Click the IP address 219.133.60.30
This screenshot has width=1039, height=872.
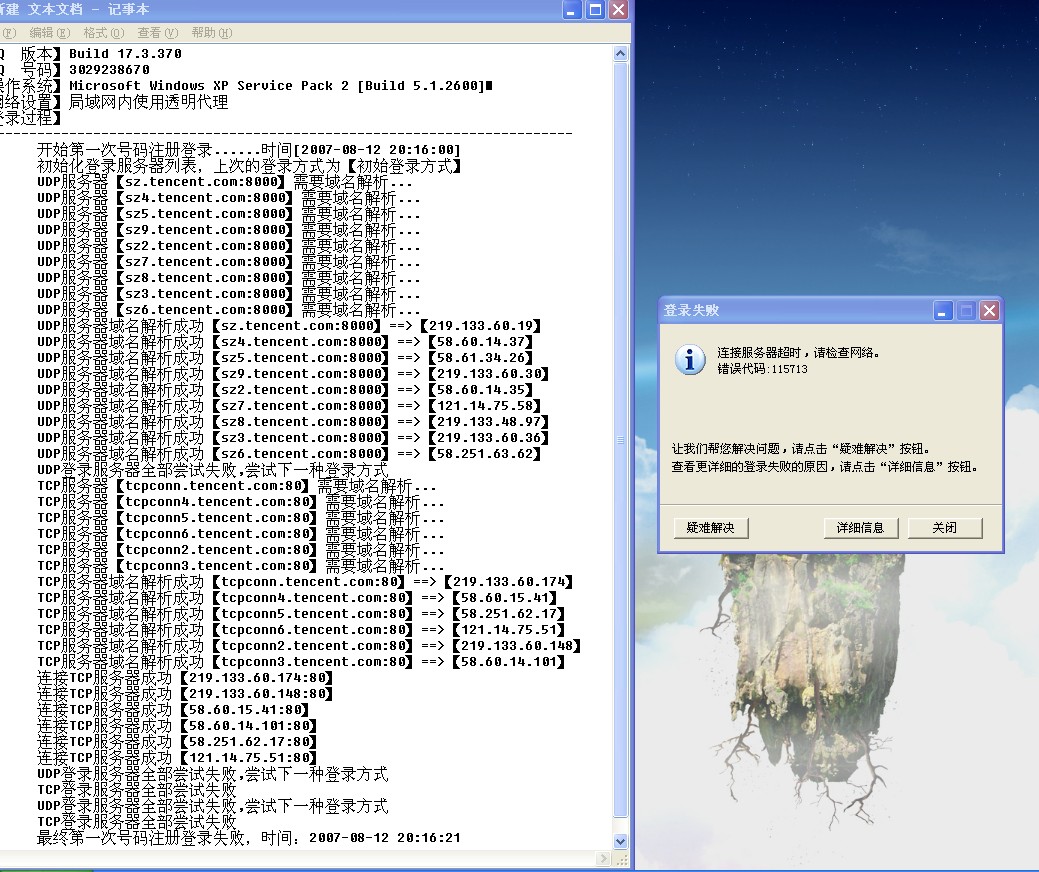point(489,373)
